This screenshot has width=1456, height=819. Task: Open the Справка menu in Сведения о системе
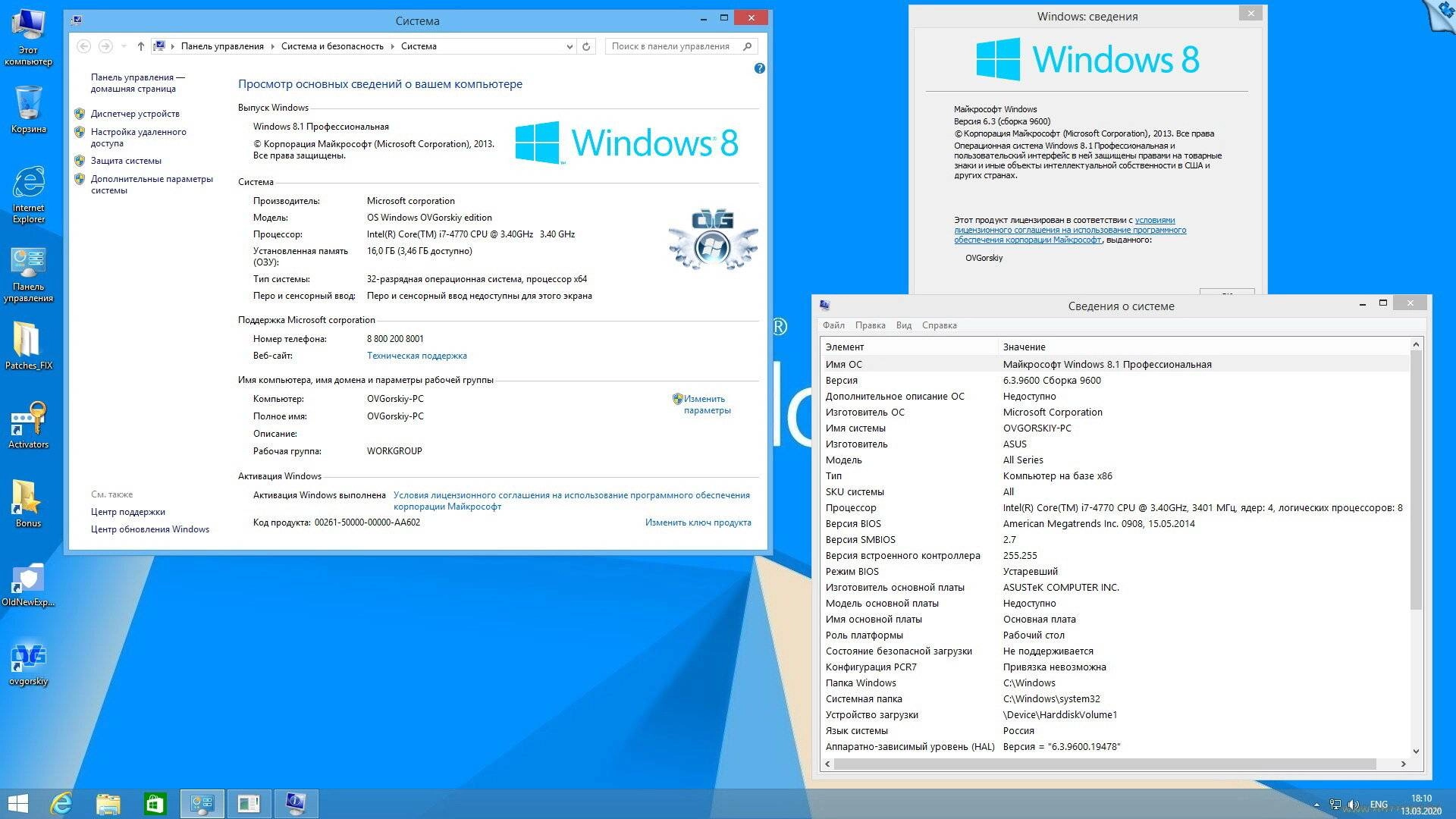939,325
